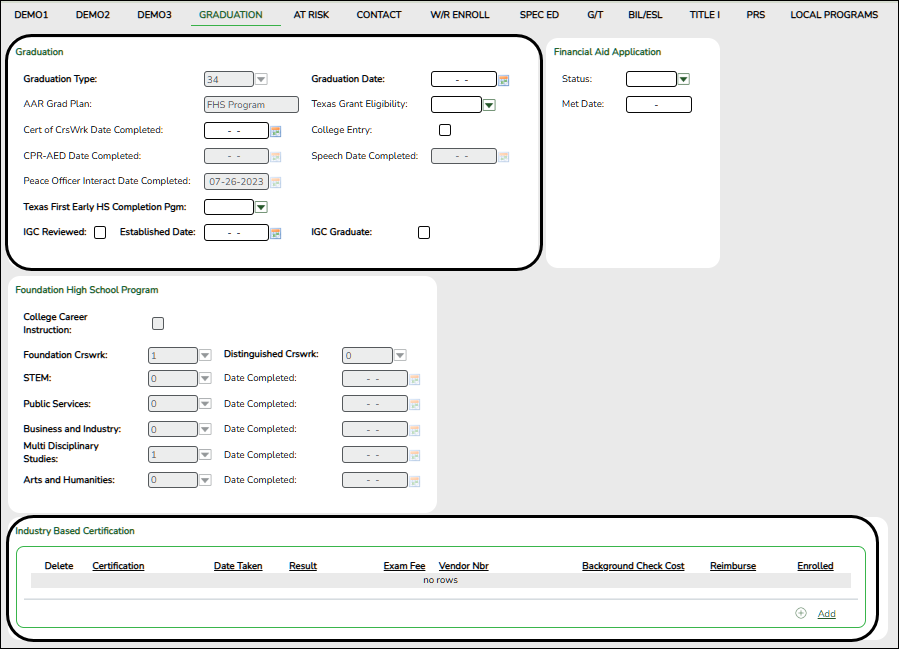Enable the College Entry checkbox
The image size is (899, 649).
point(443,130)
